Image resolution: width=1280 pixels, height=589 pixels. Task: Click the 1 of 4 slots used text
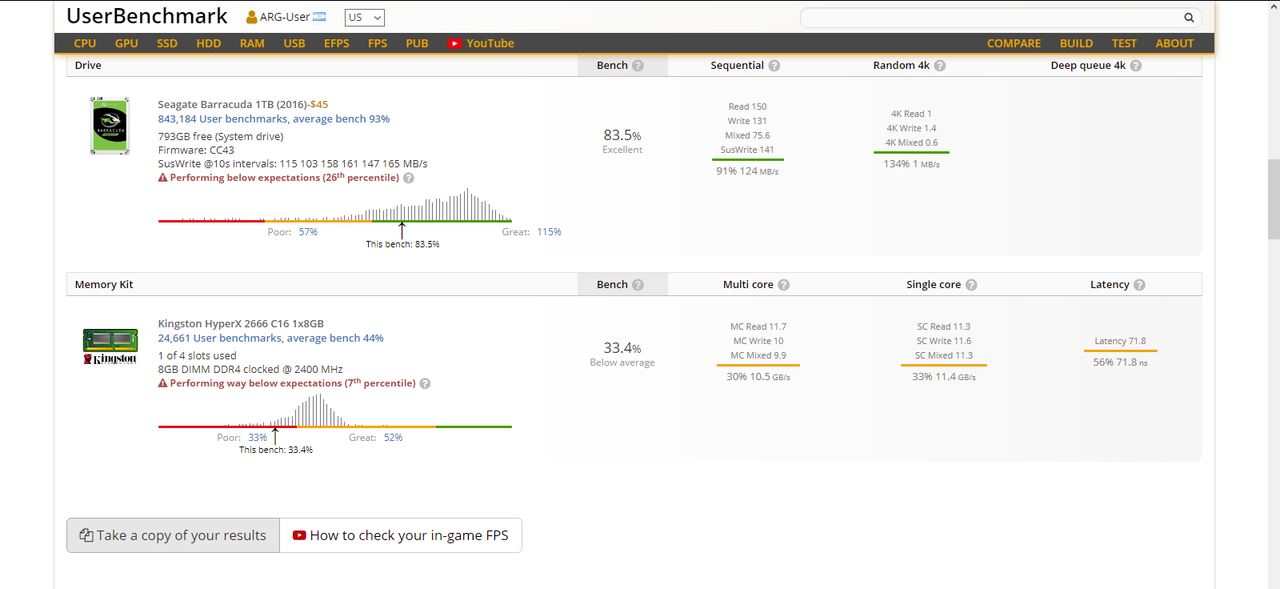coord(197,356)
